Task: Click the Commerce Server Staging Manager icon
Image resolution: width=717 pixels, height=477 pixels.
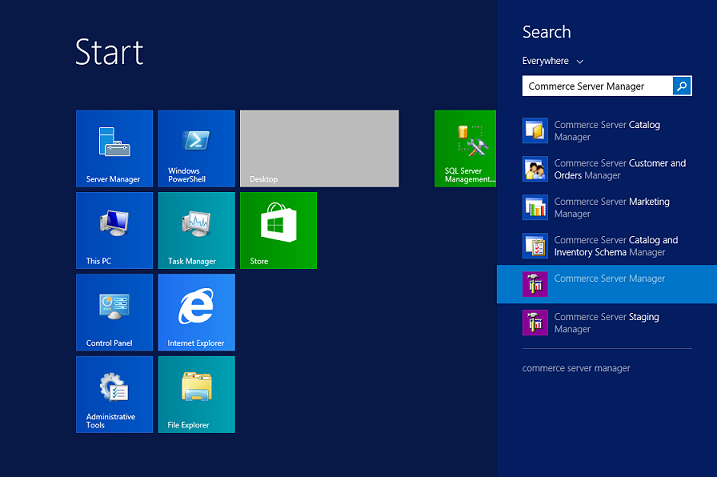Action: coord(535,322)
